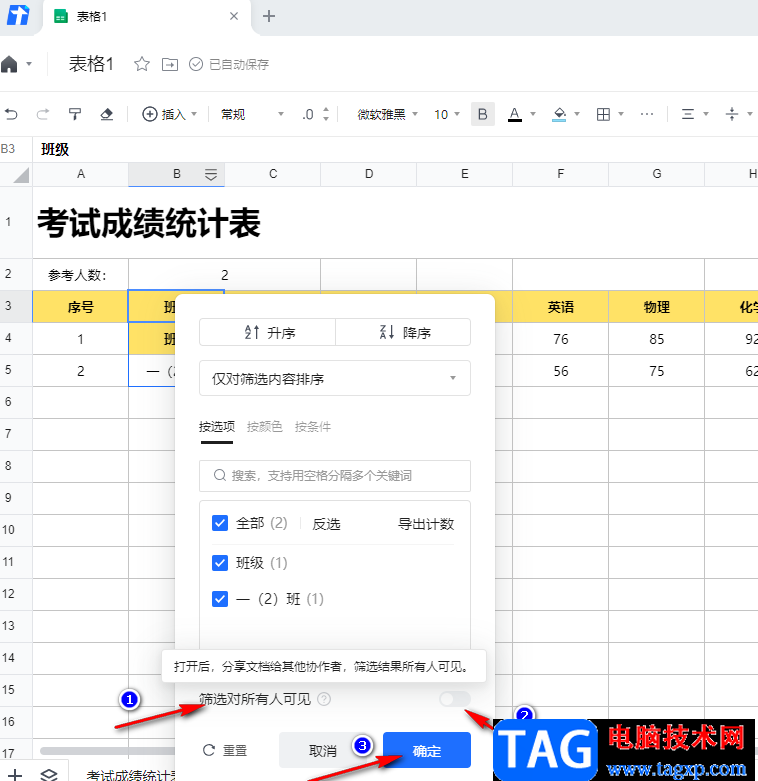The width and height of the screenshot is (758, 781).
Task: Open the 插入 insert menu
Action: (x=169, y=115)
